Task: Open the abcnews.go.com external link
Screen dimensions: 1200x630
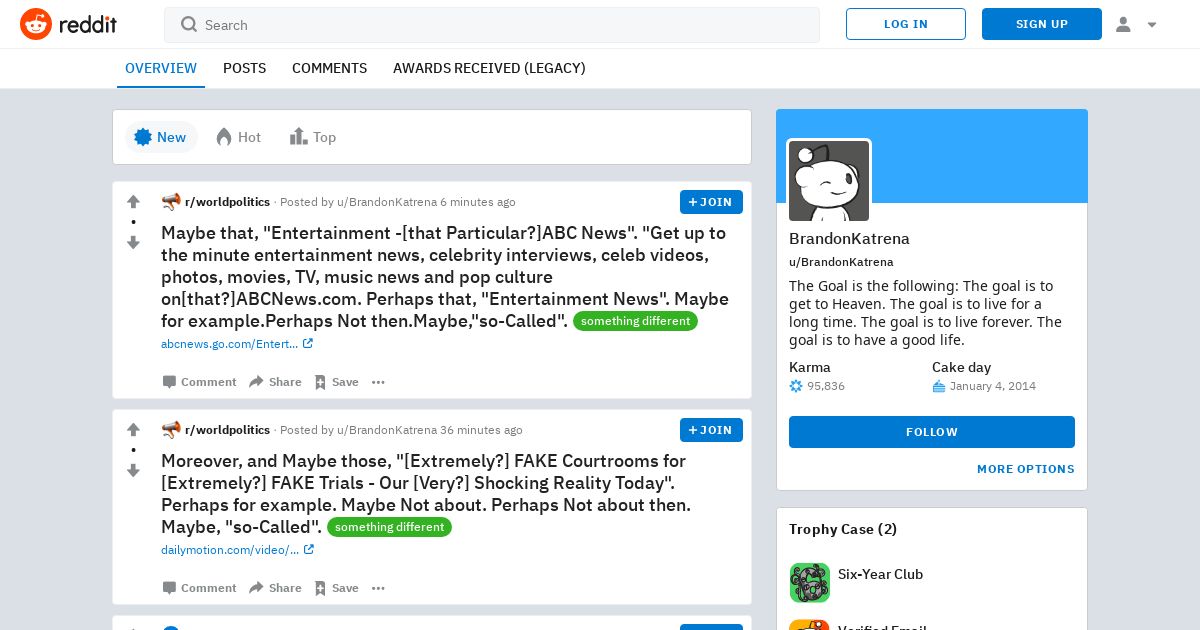Action: pos(237,344)
